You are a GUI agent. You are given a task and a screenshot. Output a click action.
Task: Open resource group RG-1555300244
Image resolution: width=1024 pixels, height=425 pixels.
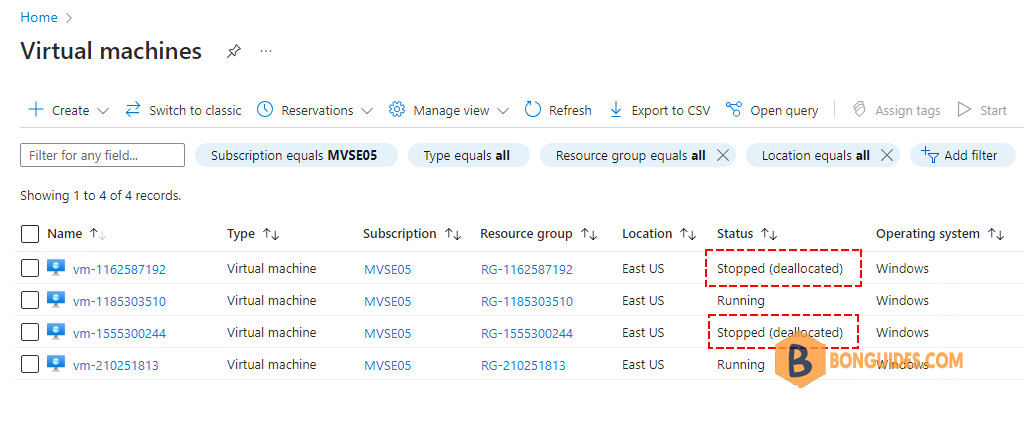pos(527,334)
